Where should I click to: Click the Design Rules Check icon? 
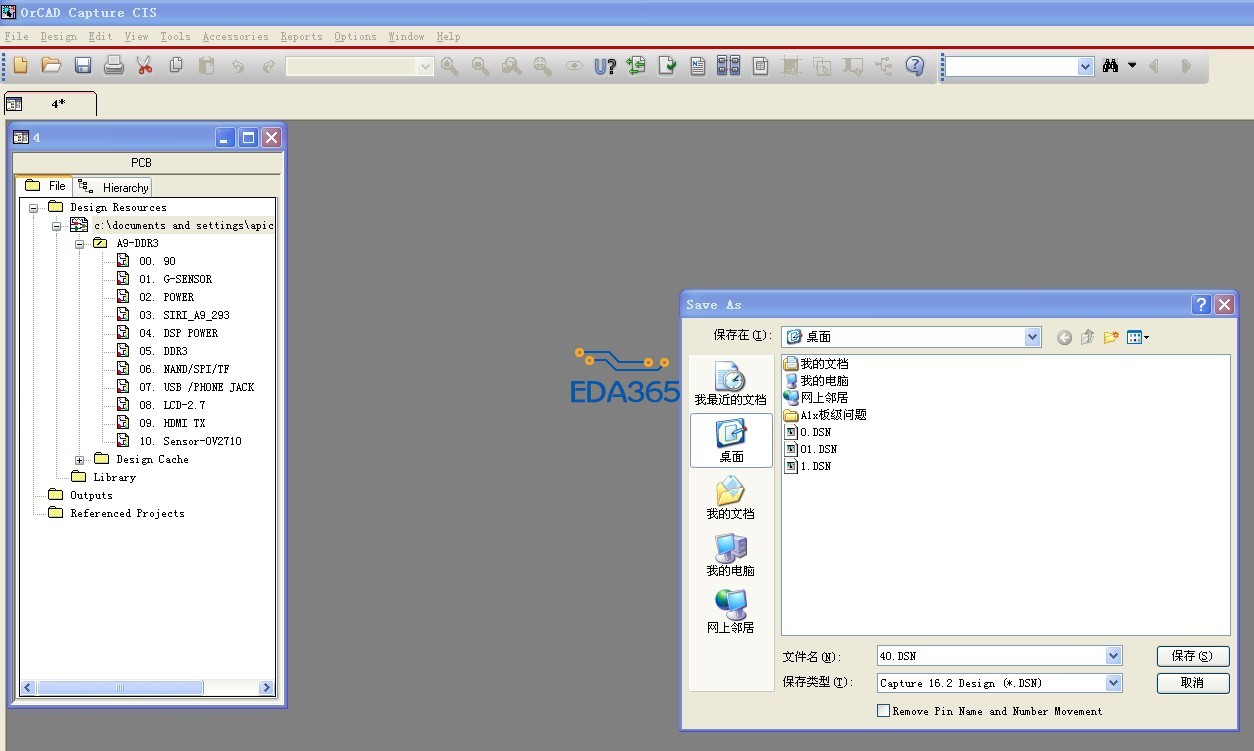coord(667,66)
